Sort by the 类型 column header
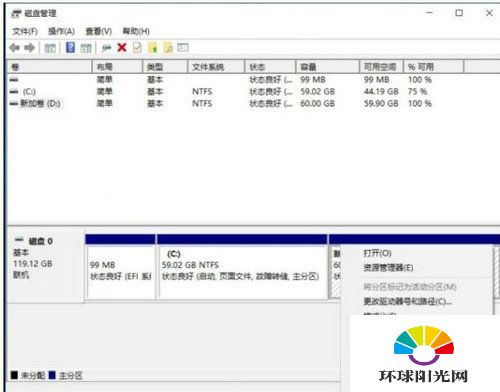The image size is (500, 392). (165, 67)
